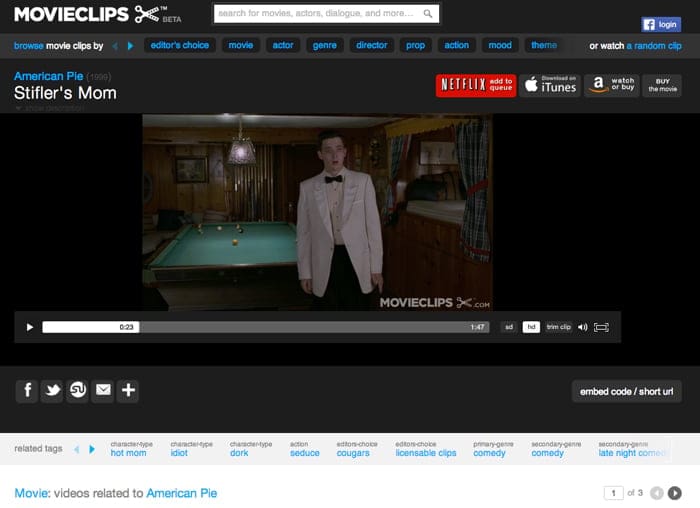The width and height of the screenshot is (700, 508).
Task: Share clip on Facebook icon
Action: [x=27, y=391]
